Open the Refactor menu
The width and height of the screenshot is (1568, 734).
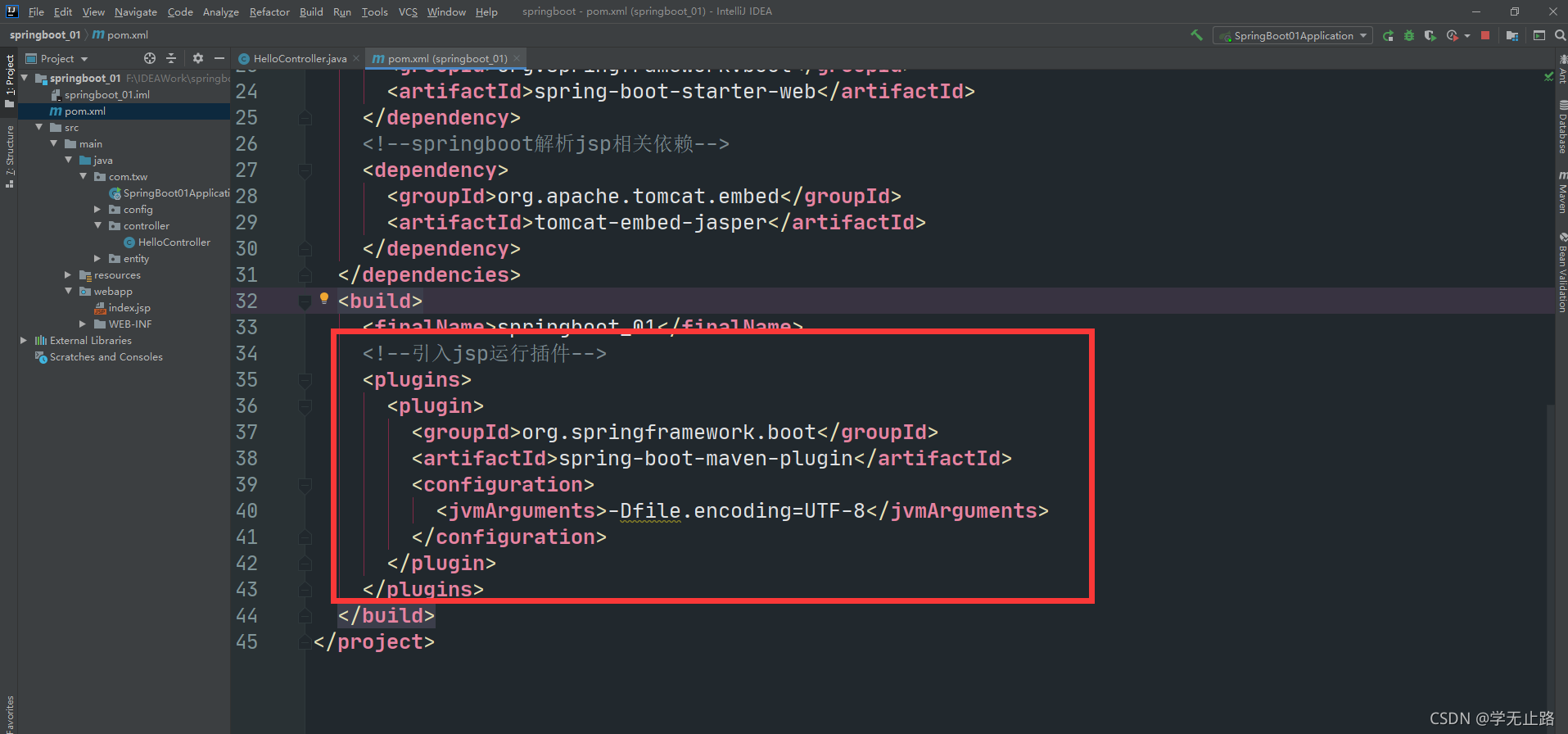269,11
